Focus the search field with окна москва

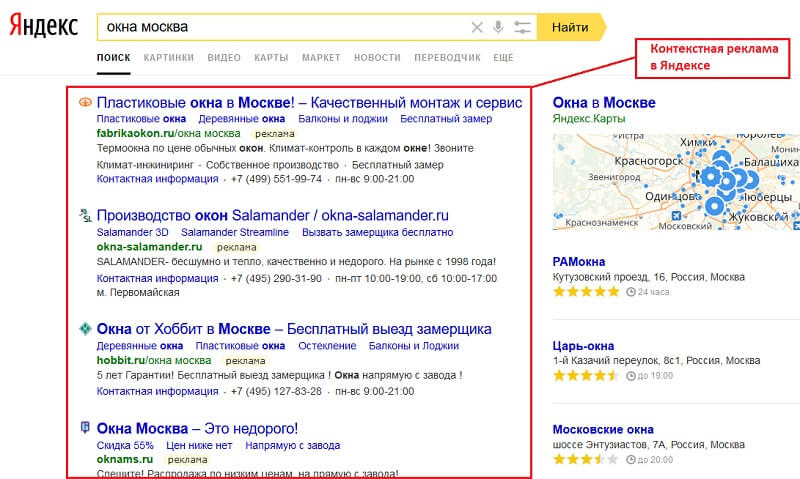coord(280,27)
